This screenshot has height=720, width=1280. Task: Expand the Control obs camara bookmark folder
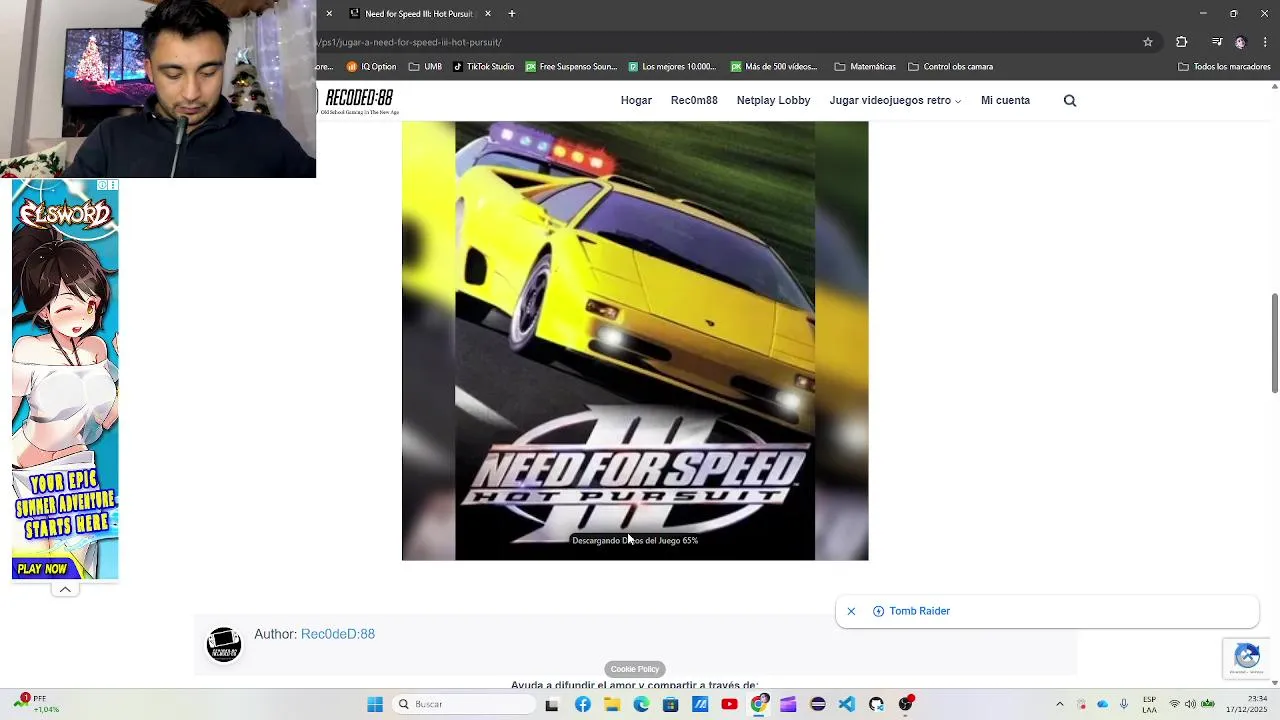[x=950, y=67]
